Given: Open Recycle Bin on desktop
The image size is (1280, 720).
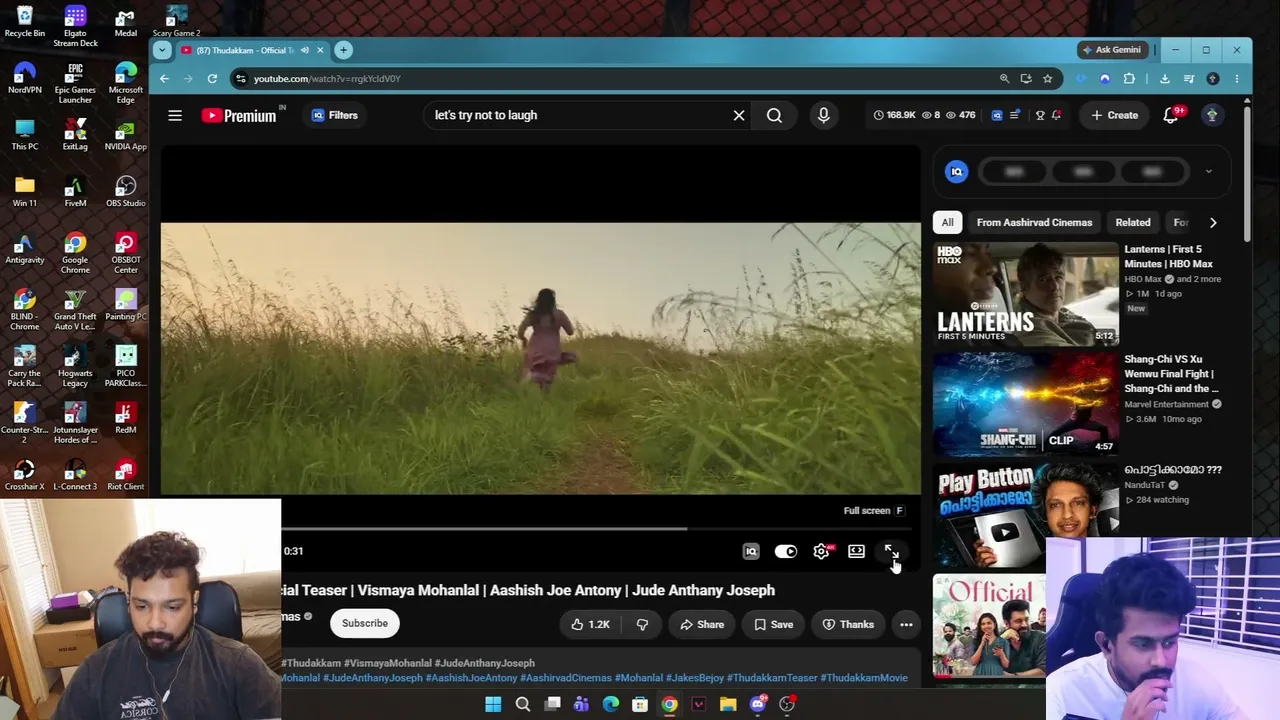Looking at the screenshot, I should coord(25,20).
